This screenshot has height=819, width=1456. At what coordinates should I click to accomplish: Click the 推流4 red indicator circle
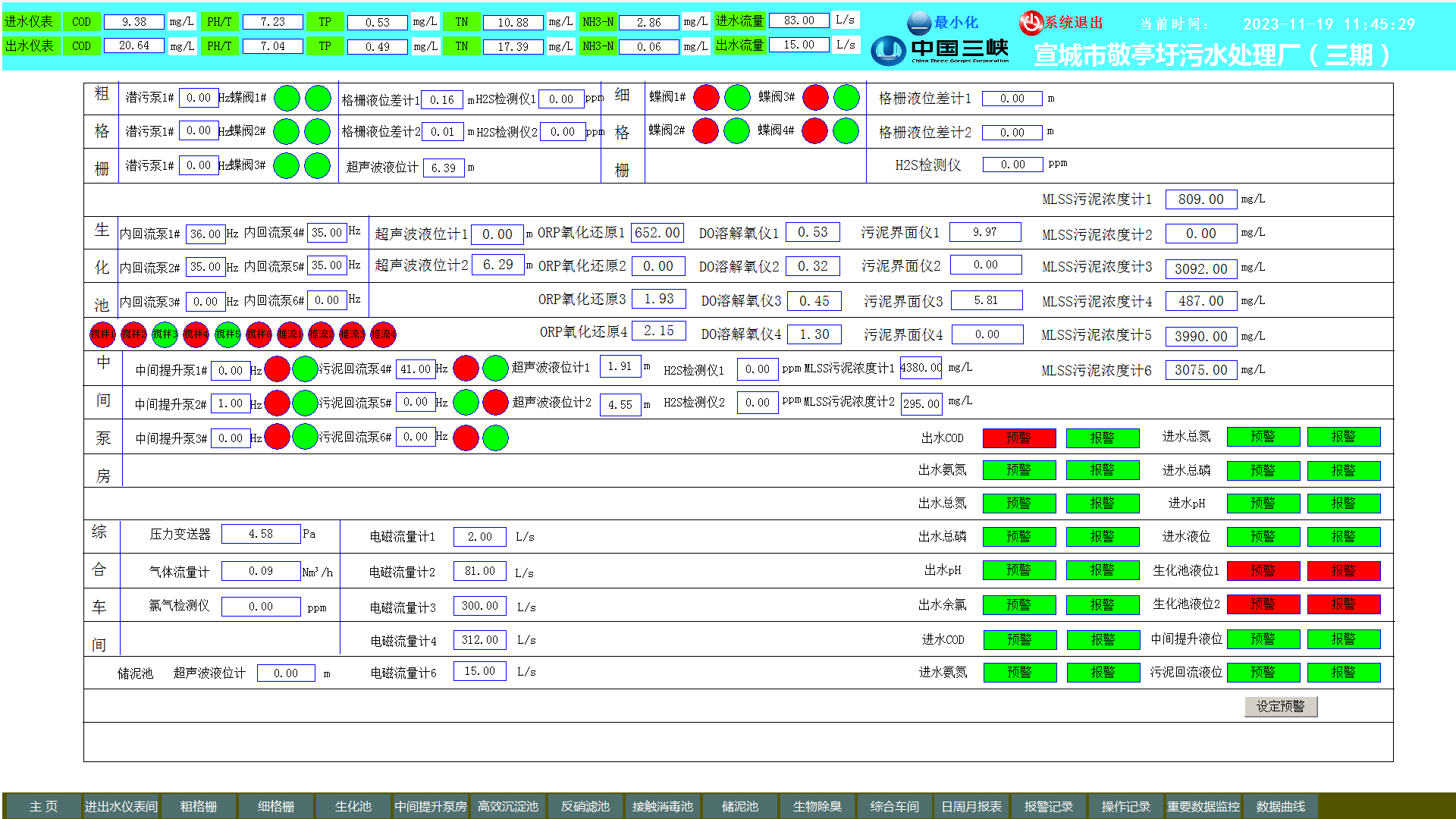pyautogui.click(x=383, y=334)
